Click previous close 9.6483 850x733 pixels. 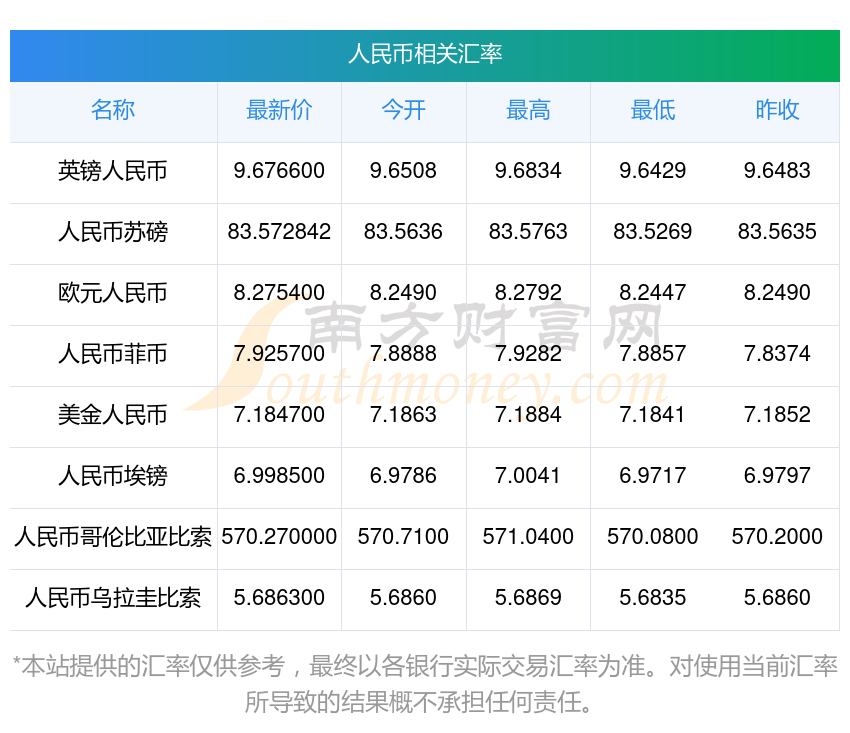coord(777,171)
